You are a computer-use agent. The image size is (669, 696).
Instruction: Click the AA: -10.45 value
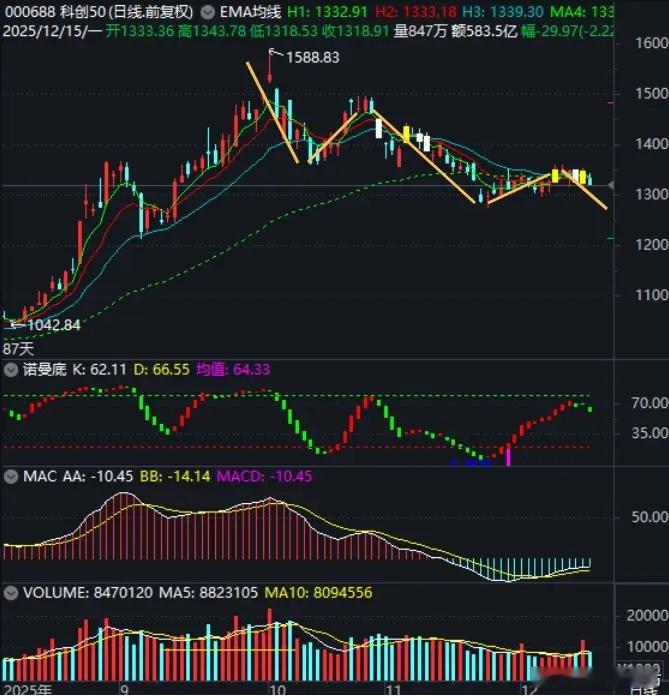point(98,477)
